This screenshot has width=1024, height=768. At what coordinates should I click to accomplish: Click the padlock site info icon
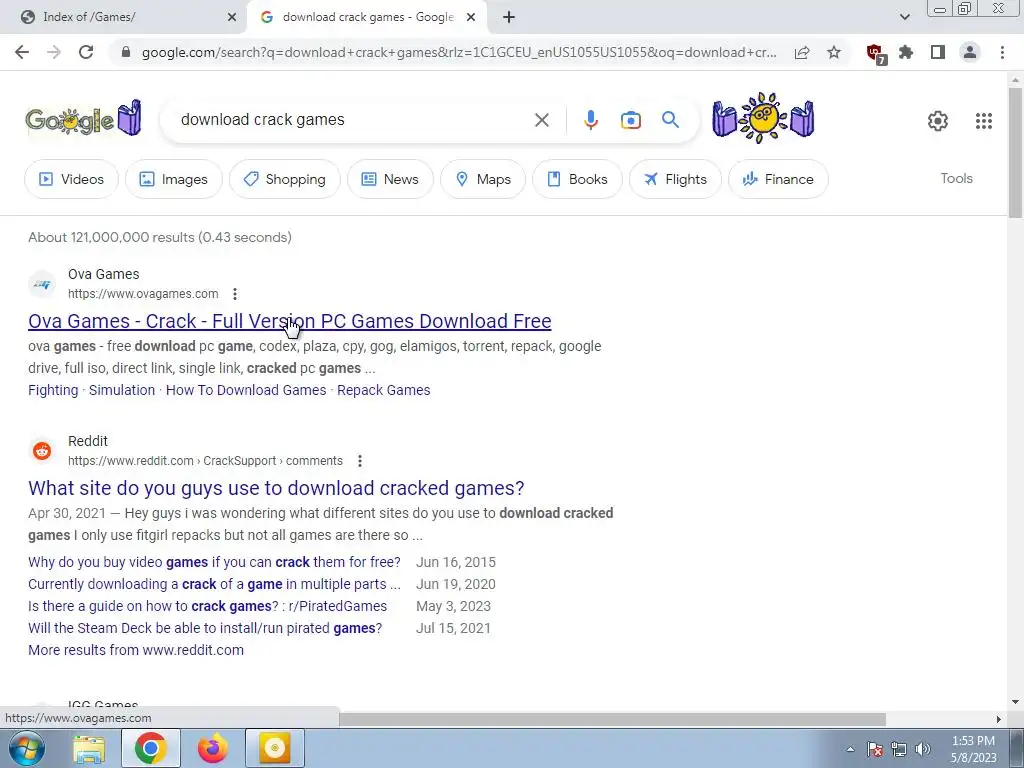pos(126,52)
